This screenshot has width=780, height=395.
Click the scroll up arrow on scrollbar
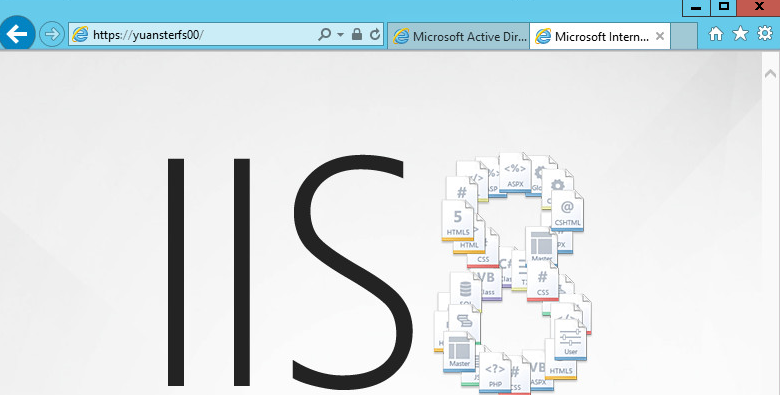pyautogui.click(x=770, y=74)
